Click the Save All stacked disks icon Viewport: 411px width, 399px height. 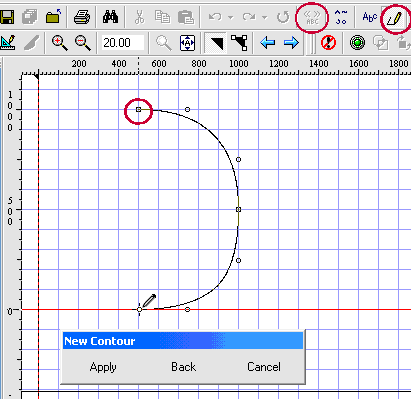(x=30, y=16)
